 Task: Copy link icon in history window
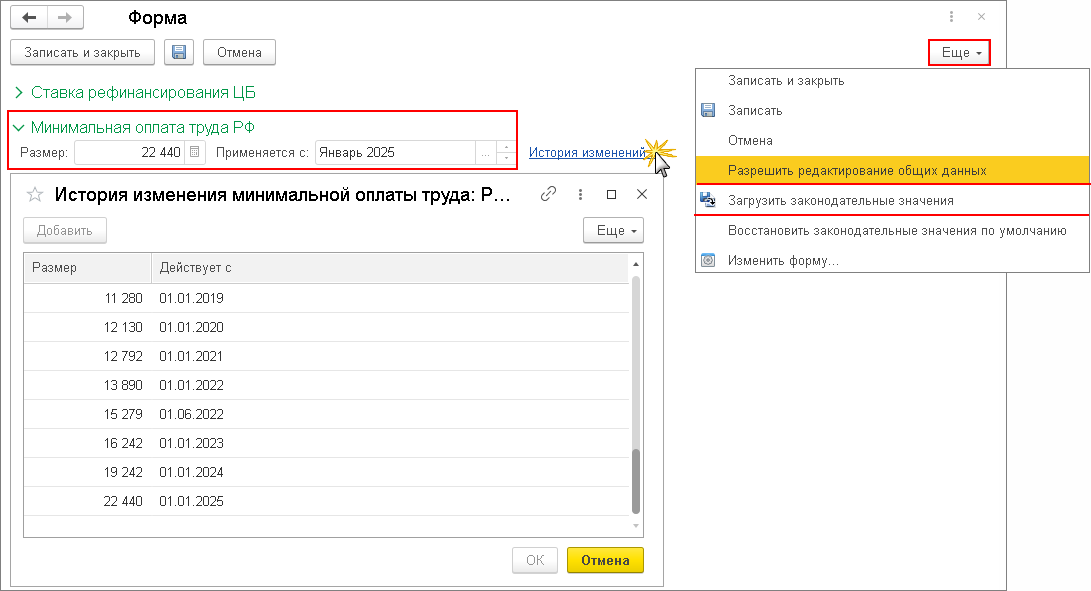coord(548,195)
